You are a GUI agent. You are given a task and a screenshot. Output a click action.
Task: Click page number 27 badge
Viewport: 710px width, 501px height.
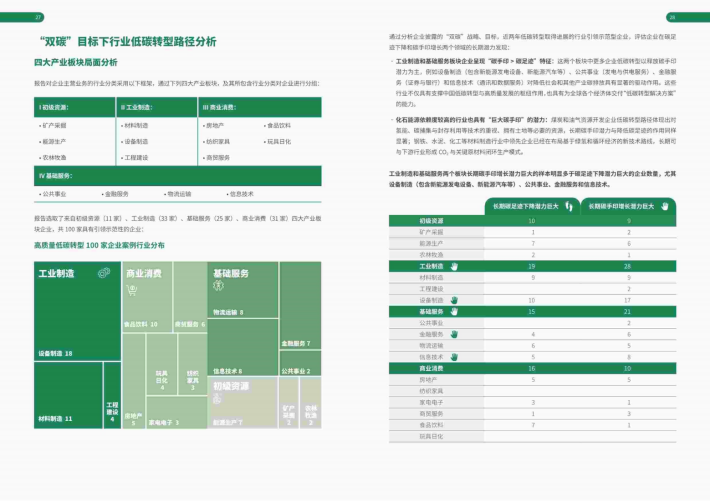(39, 17)
